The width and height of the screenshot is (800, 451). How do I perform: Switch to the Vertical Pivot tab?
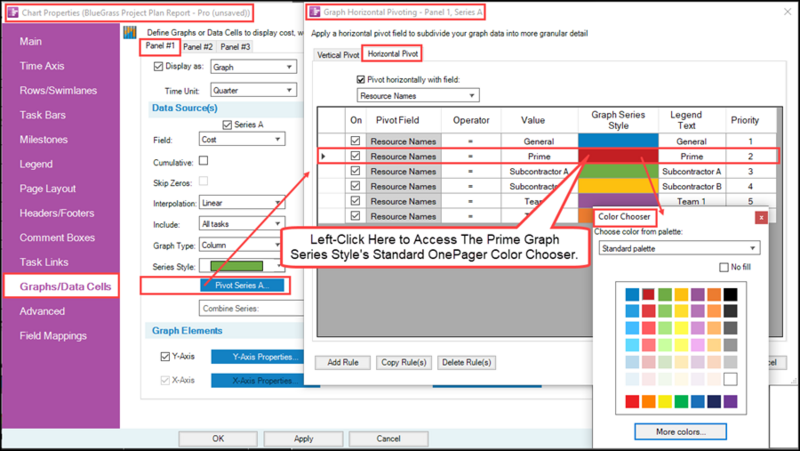tap(338, 55)
